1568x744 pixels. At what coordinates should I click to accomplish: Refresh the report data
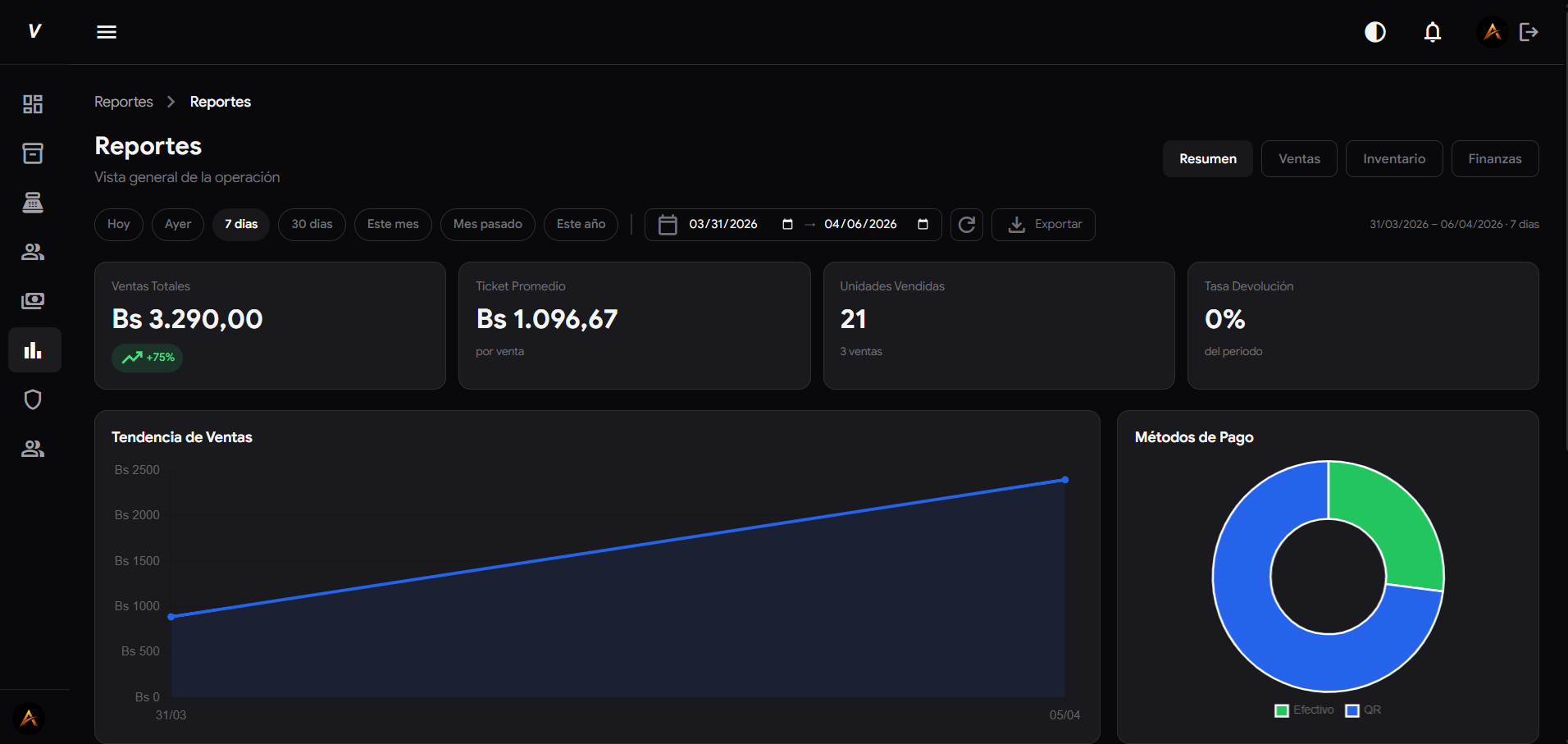(x=967, y=225)
